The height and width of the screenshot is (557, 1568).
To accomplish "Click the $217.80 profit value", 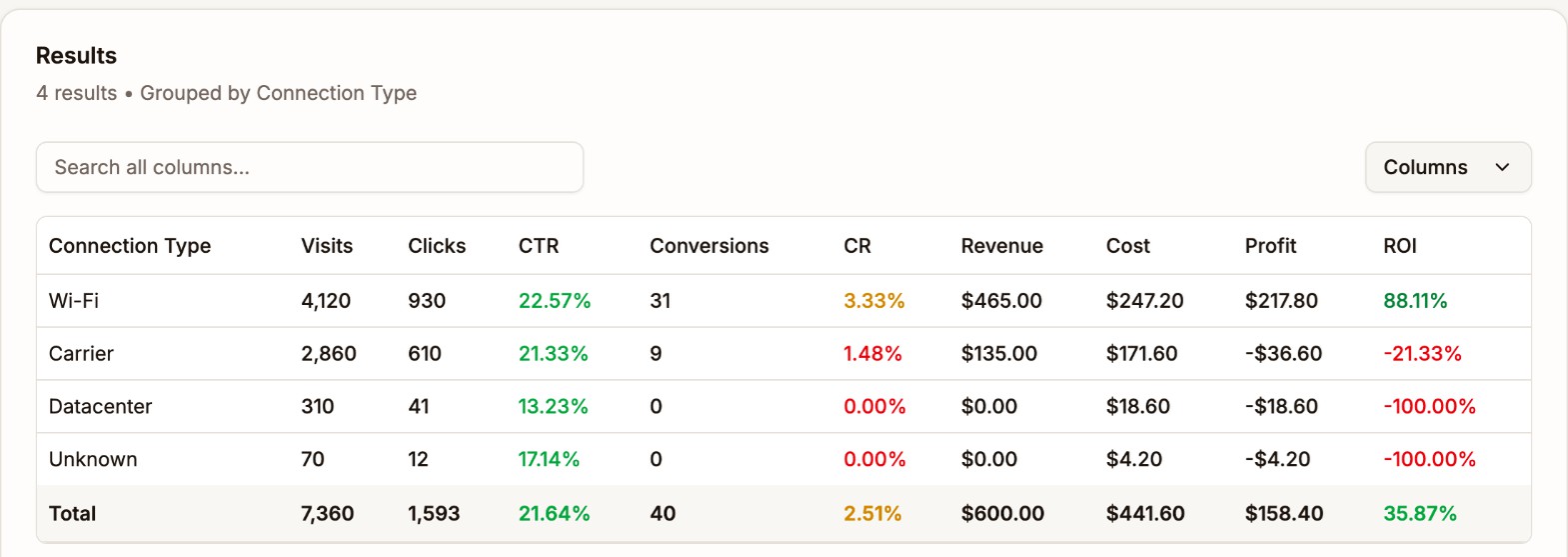I will pyautogui.click(x=1281, y=301).
